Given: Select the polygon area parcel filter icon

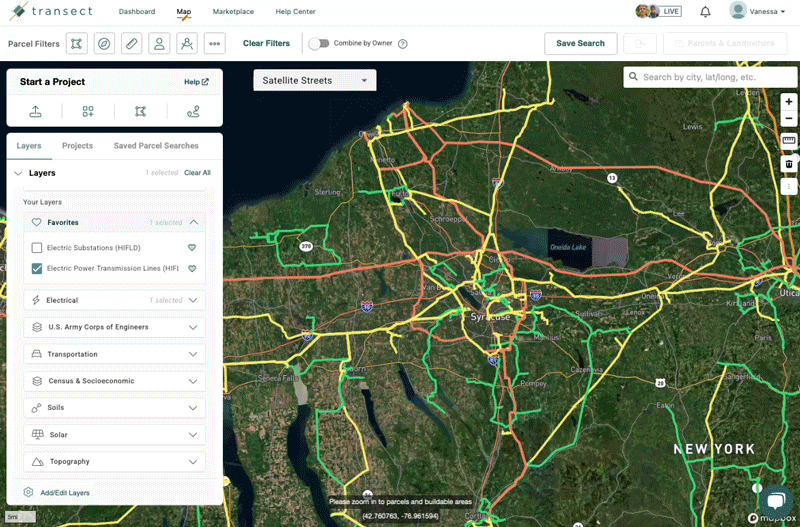Looking at the screenshot, I should 77,43.
